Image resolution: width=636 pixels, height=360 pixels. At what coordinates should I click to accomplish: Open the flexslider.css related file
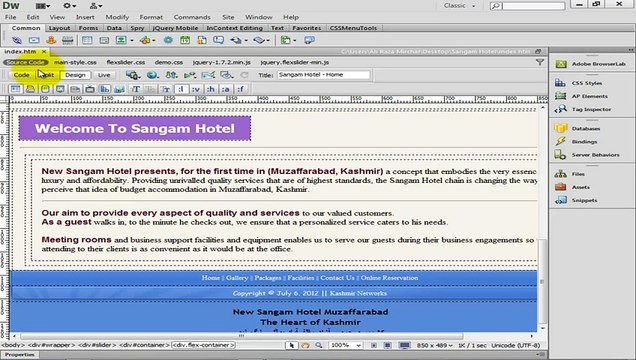pos(126,62)
